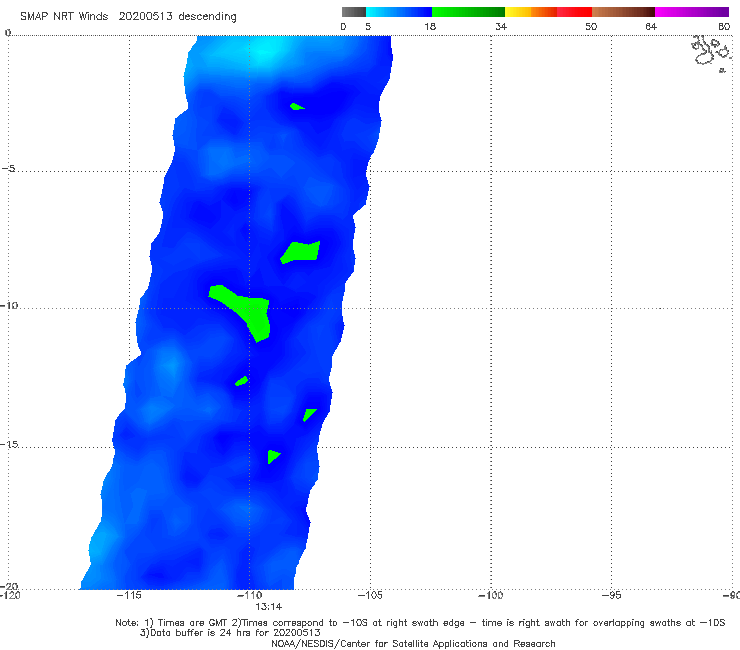
Task: Click the longitude label "-95"
Action: [x=611, y=595]
